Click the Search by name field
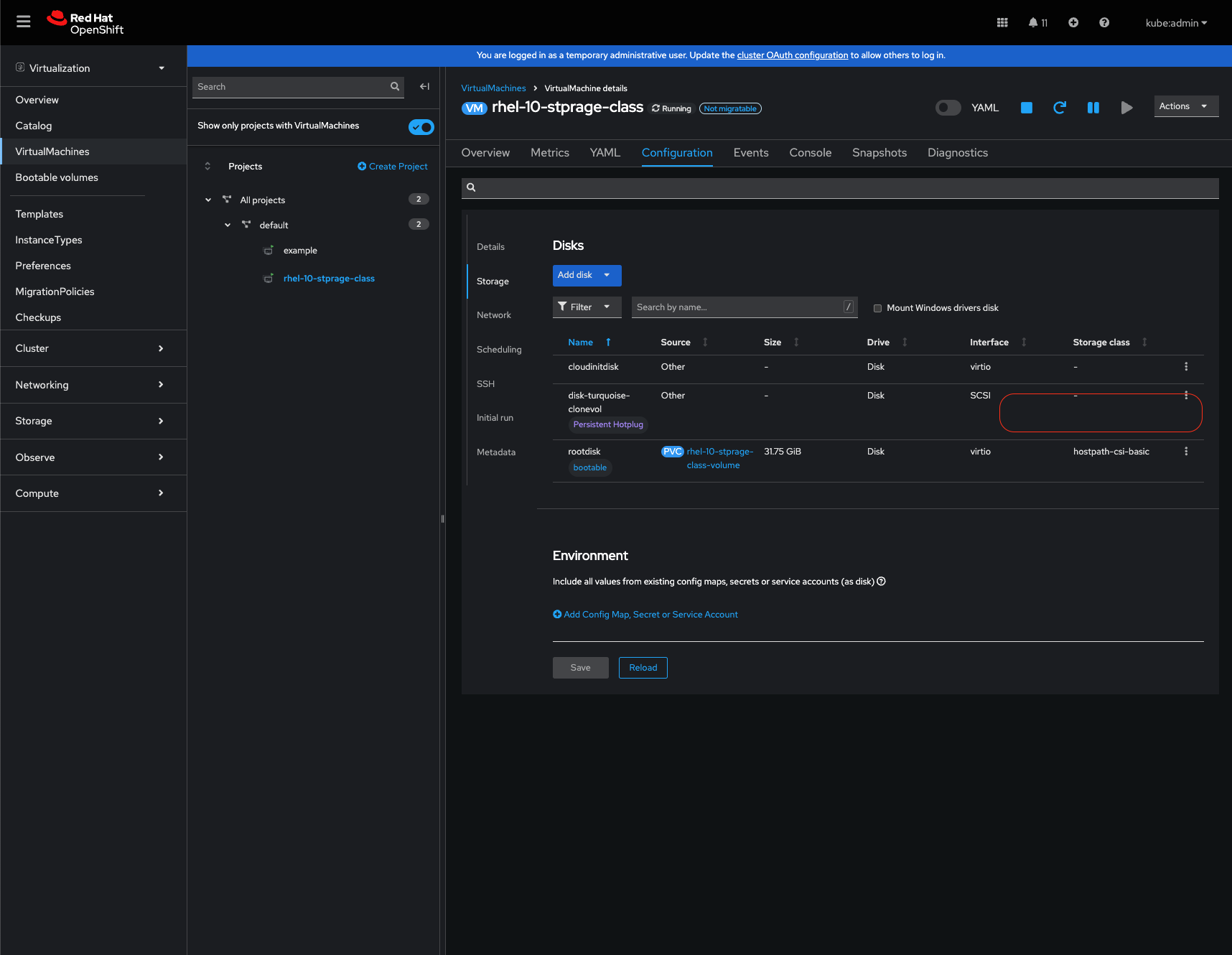Screen dimensions: 1232x955 (738, 307)
